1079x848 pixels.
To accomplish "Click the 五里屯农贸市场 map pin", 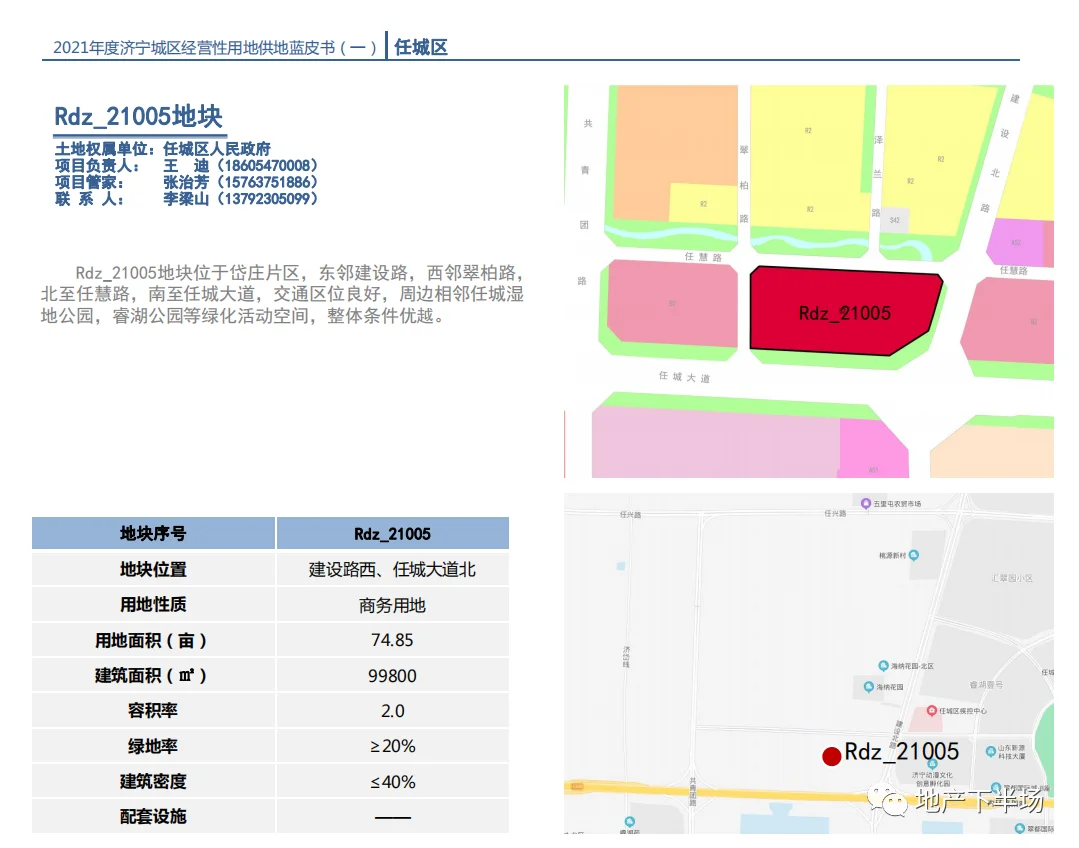I will pos(866,503).
